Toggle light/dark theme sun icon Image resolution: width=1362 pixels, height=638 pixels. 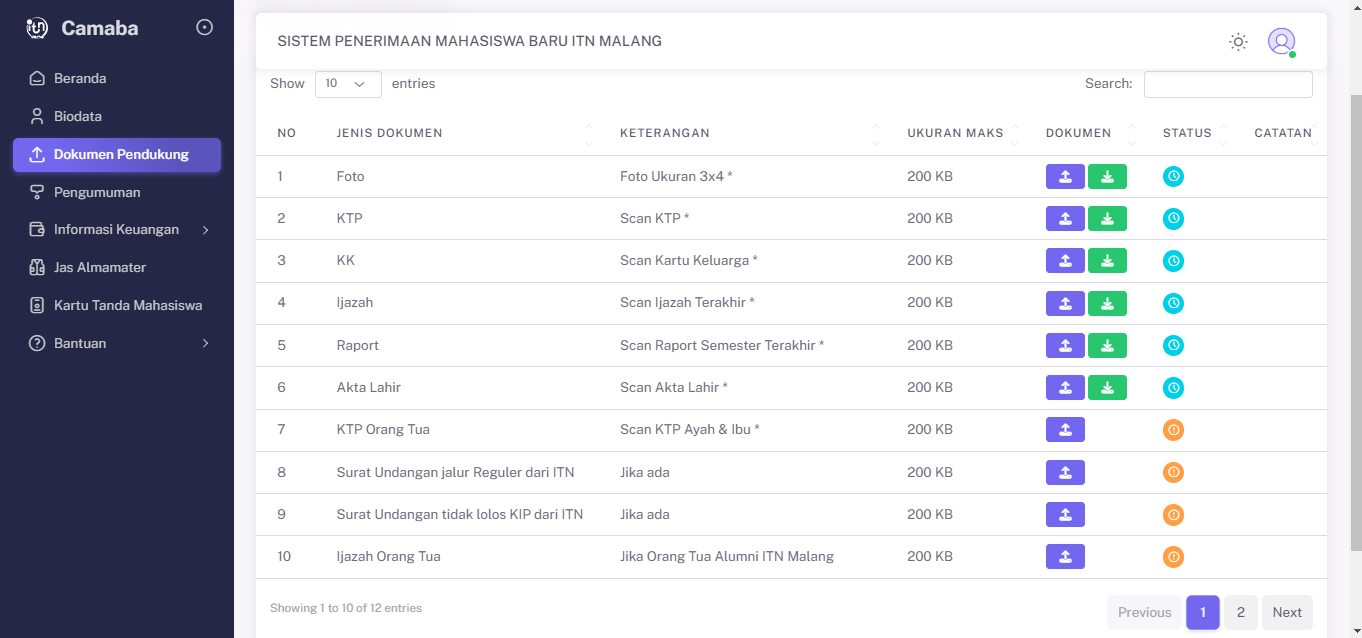(x=1238, y=42)
